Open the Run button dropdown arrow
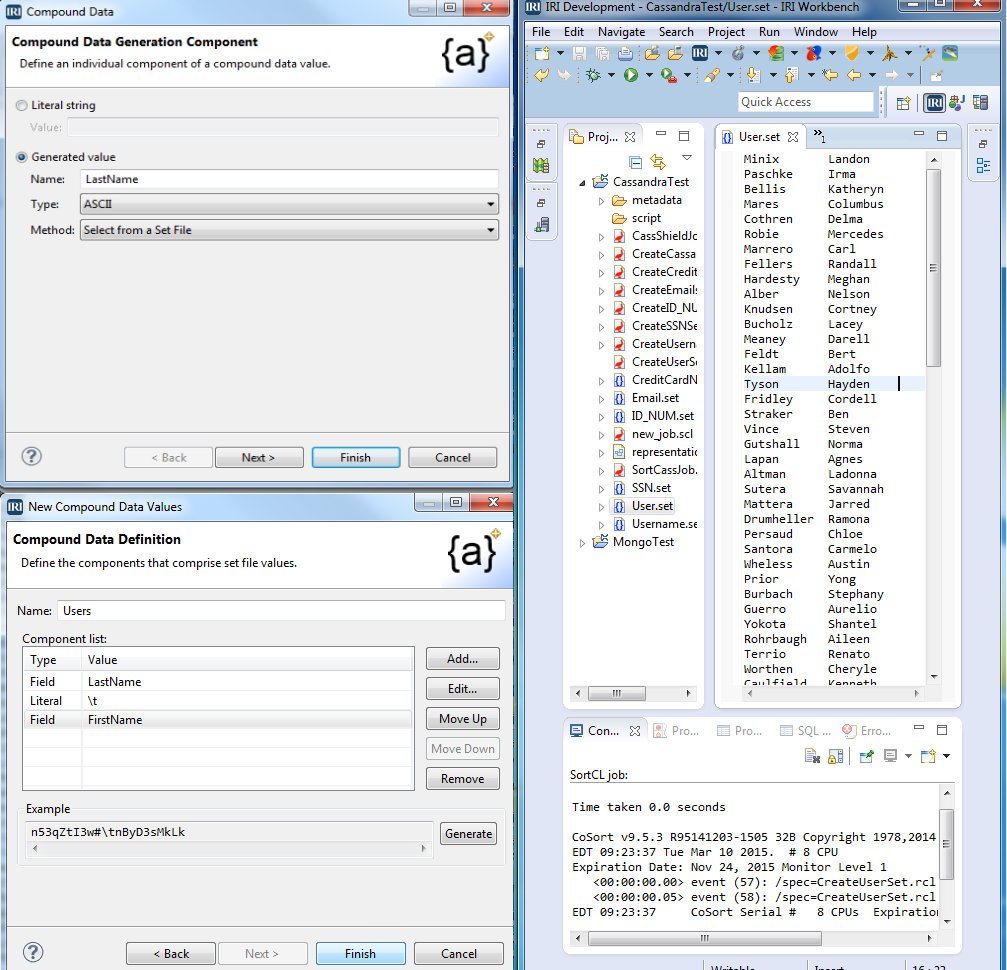Screen dimensions: 1007x970 point(649,76)
